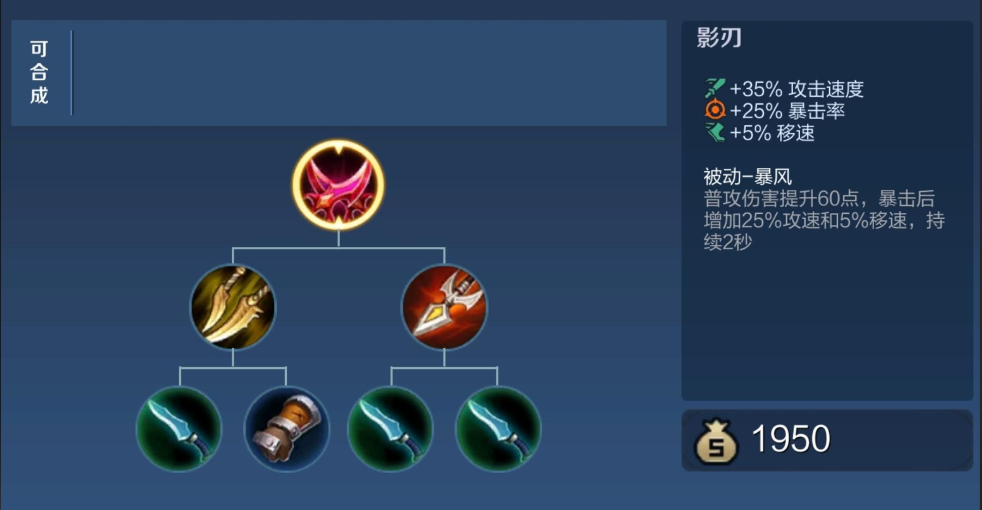The height and width of the screenshot is (510, 982).
Task: Select left dagger beneath the red spear item
Action: (x=391, y=429)
